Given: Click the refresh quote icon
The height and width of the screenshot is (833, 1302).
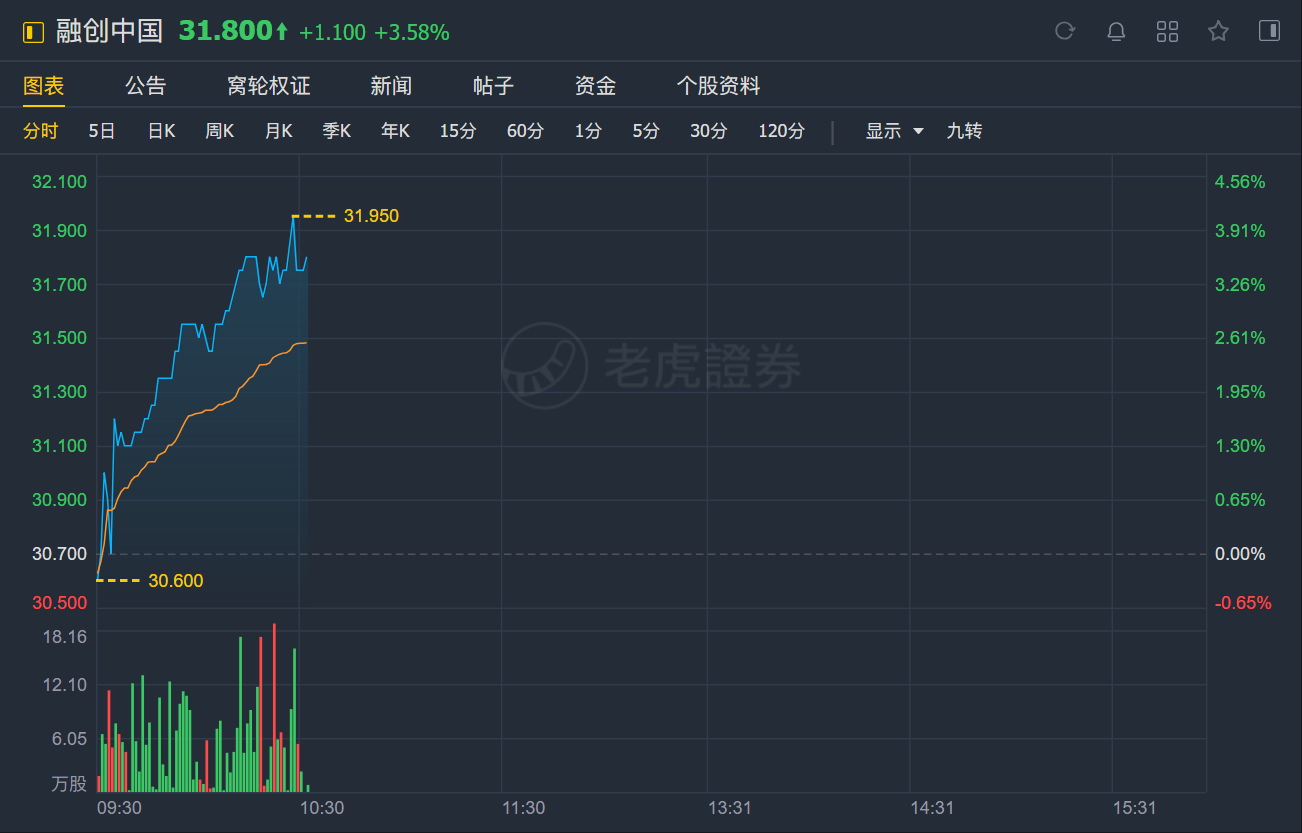Looking at the screenshot, I should 1065,31.
